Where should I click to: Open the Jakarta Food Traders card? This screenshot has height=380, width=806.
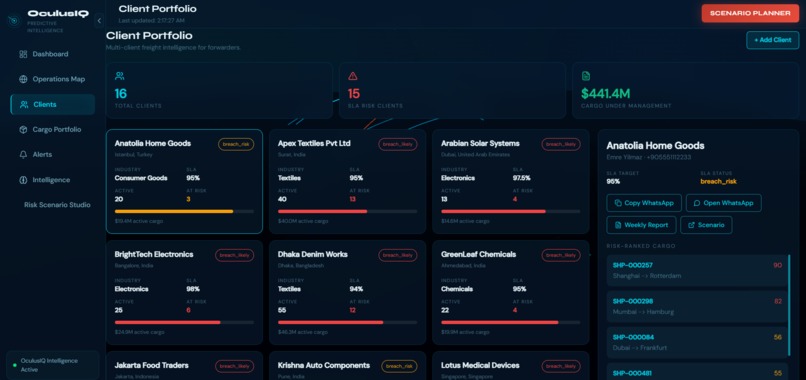184,366
